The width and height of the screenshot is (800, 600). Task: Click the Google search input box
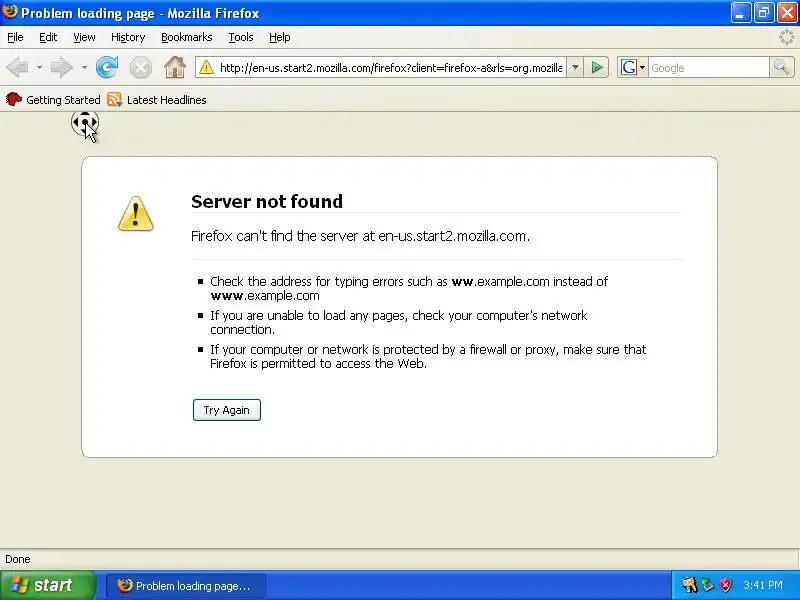[x=709, y=67]
